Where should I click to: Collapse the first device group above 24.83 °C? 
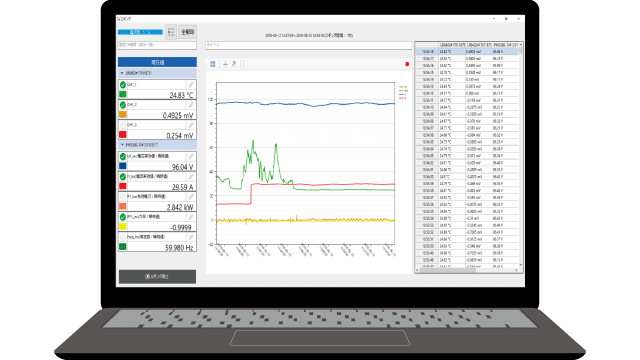tap(122, 73)
